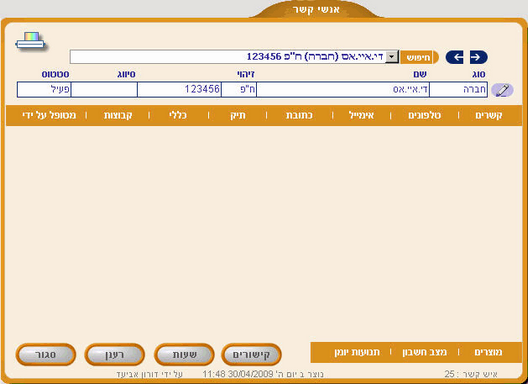Screen dimensions: 528x384
Task: Open the תיק tab
Action: click(238, 116)
